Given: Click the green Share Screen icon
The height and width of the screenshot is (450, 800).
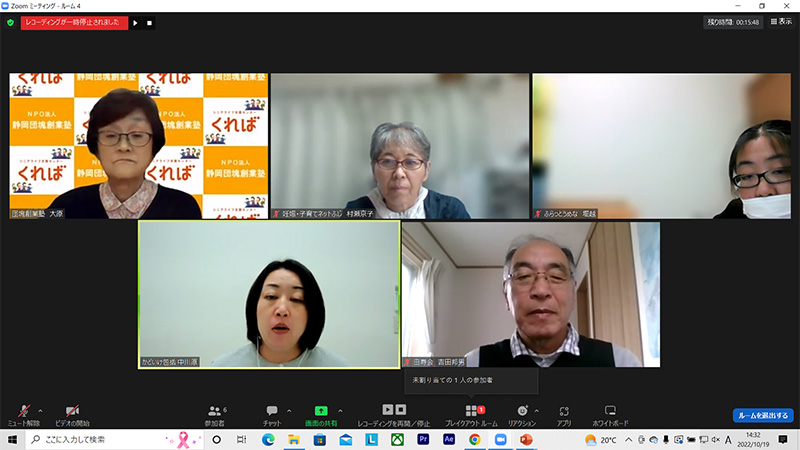Looking at the screenshot, I should coord(321,411).
